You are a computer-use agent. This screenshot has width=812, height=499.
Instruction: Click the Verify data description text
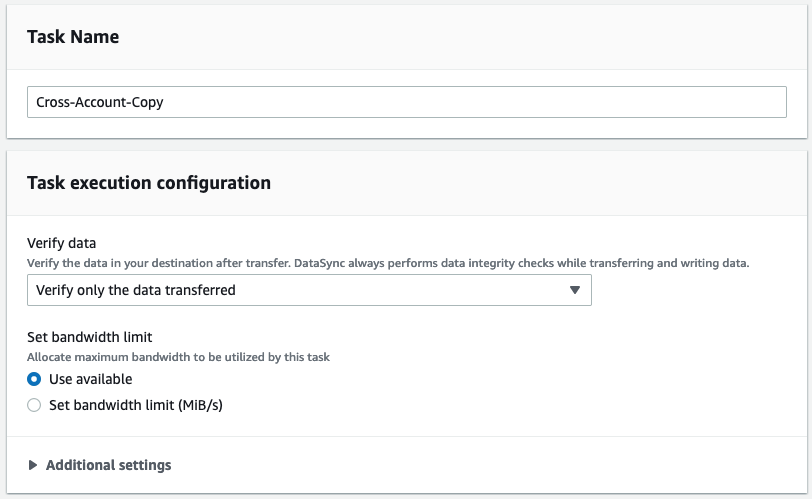click(388, 263)
